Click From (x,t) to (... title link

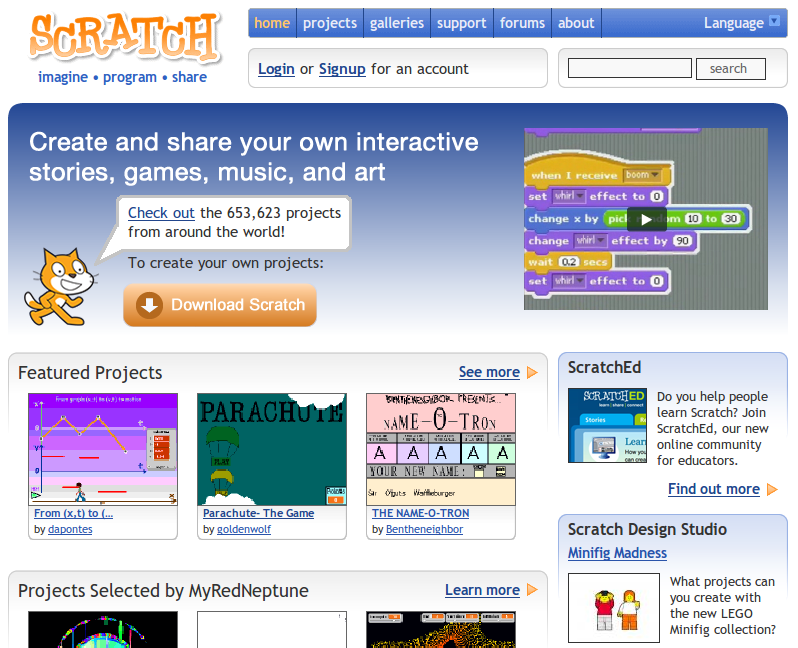point(73,513)
